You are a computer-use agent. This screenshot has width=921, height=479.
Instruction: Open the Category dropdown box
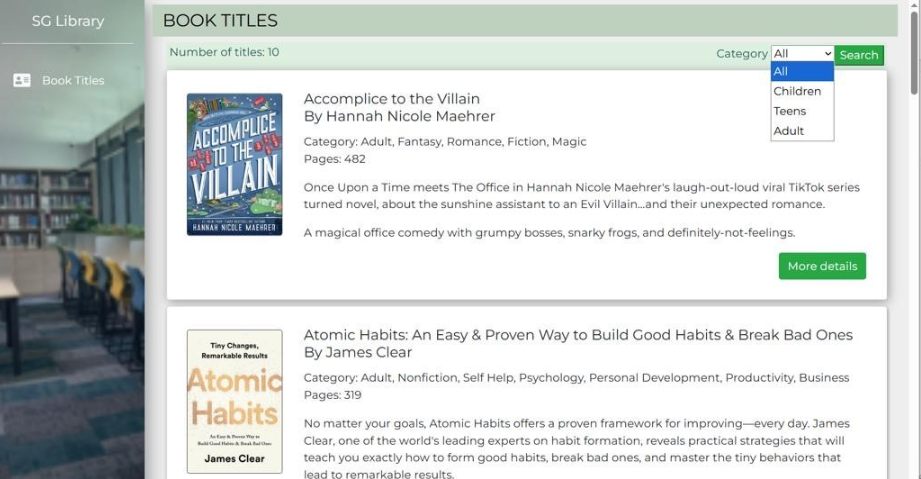802,53
